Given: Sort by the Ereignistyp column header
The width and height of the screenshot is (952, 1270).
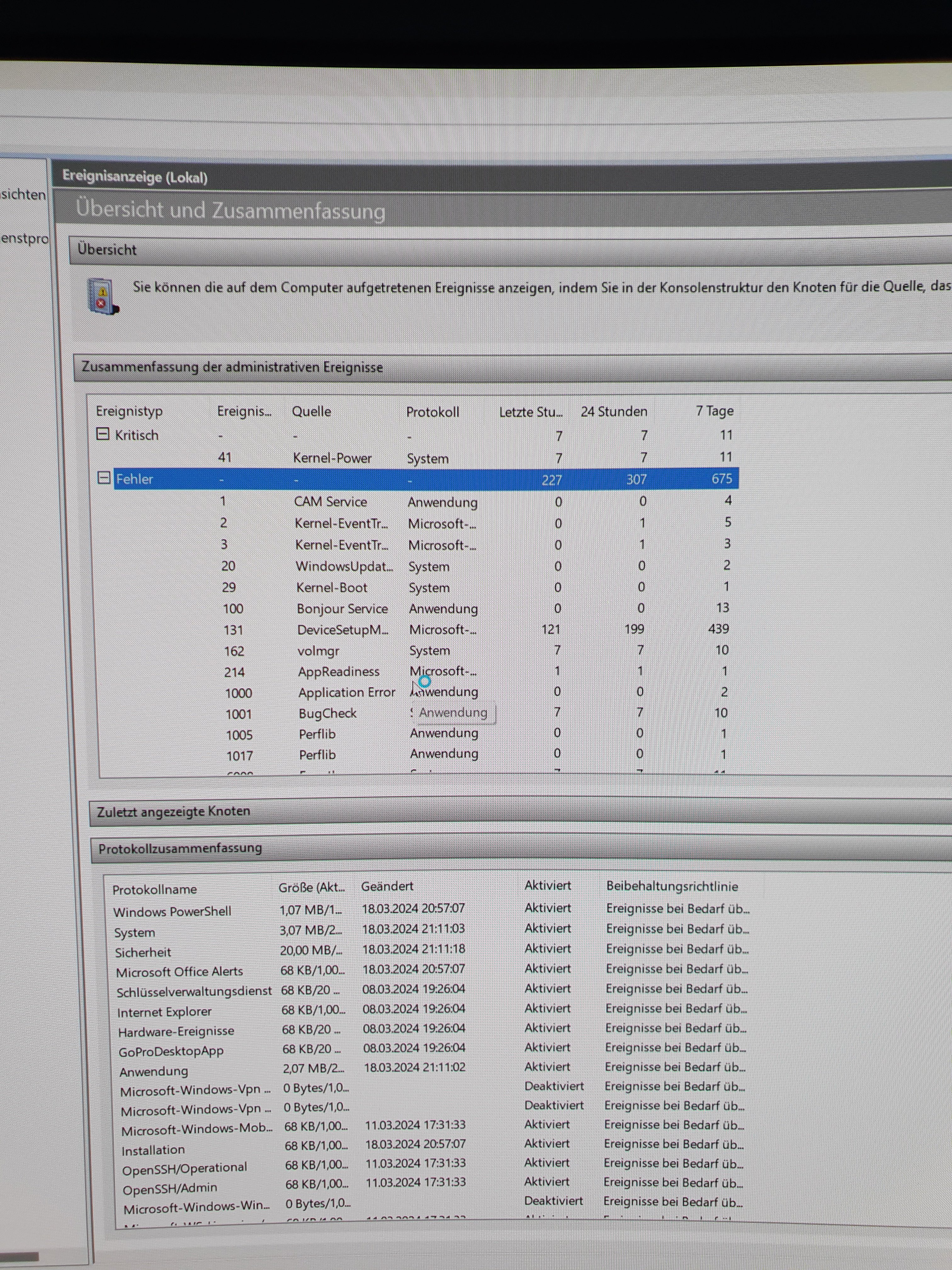Looking at the screenshot, I should pos(129,411).
